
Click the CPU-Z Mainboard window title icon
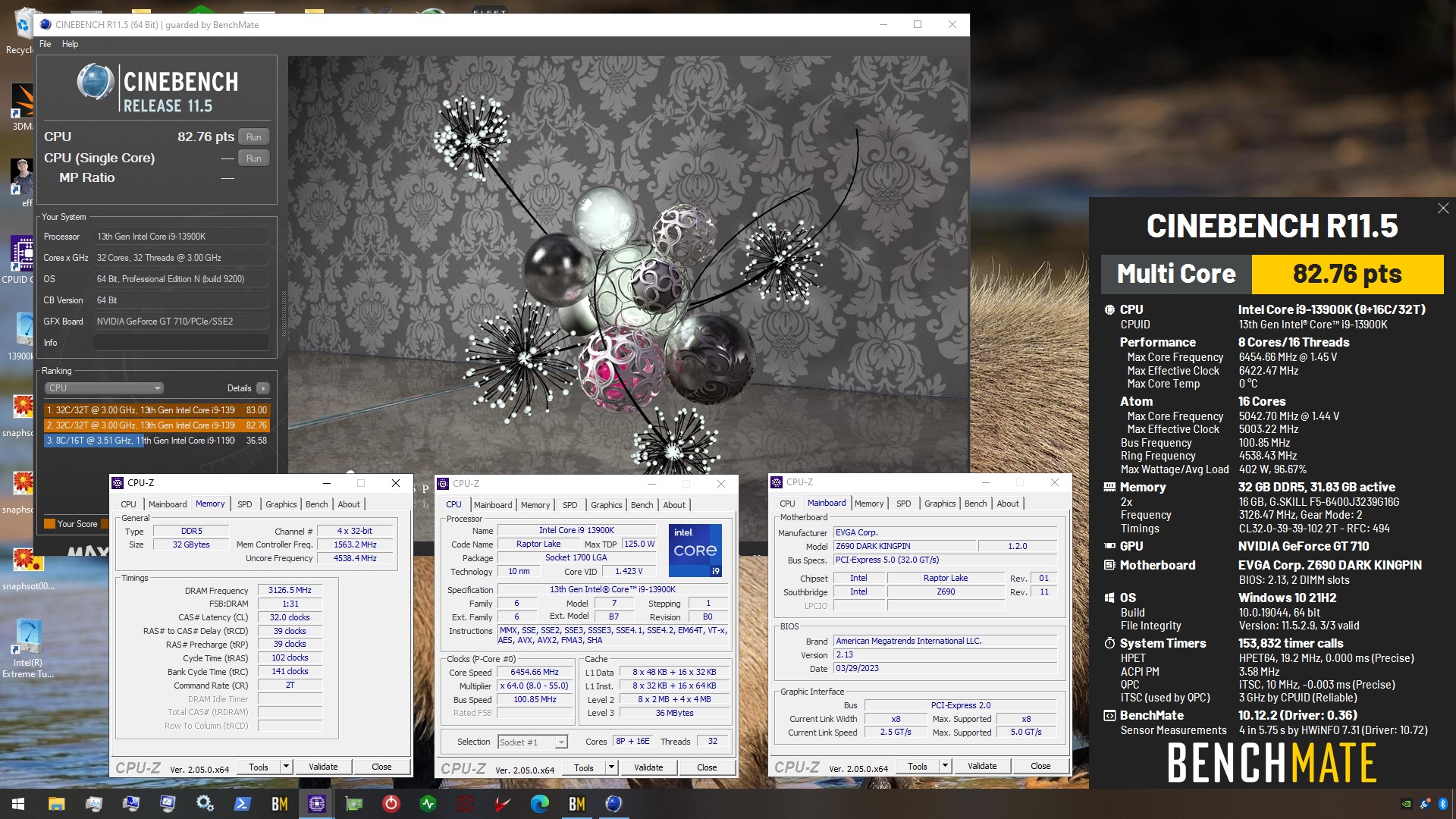777,482
